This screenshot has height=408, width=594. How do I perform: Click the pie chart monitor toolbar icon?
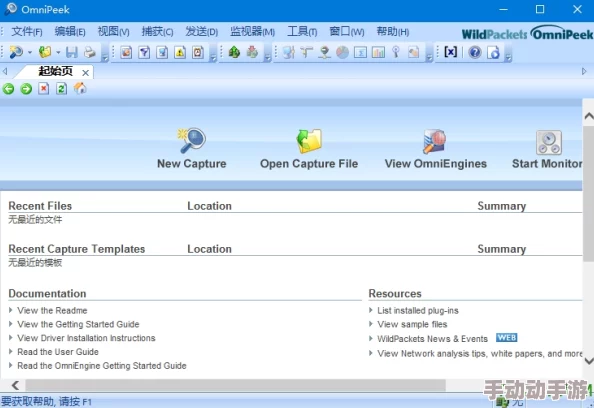coord(342,52)
